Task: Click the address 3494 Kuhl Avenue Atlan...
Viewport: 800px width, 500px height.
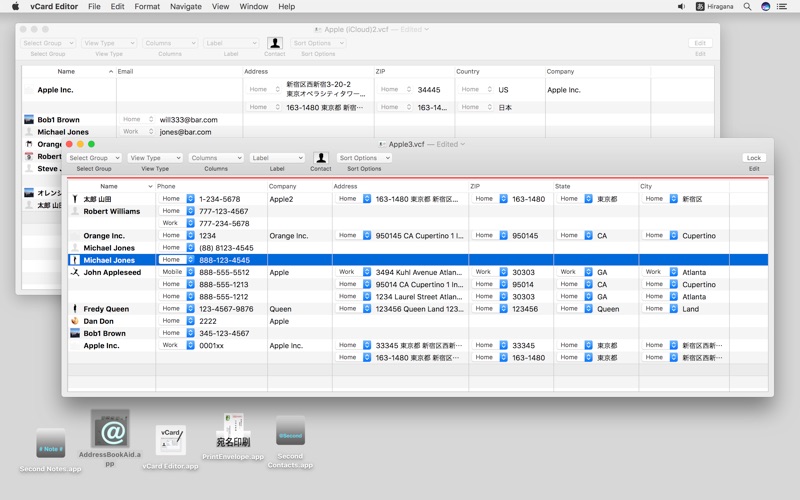Action: click(419, 272)
